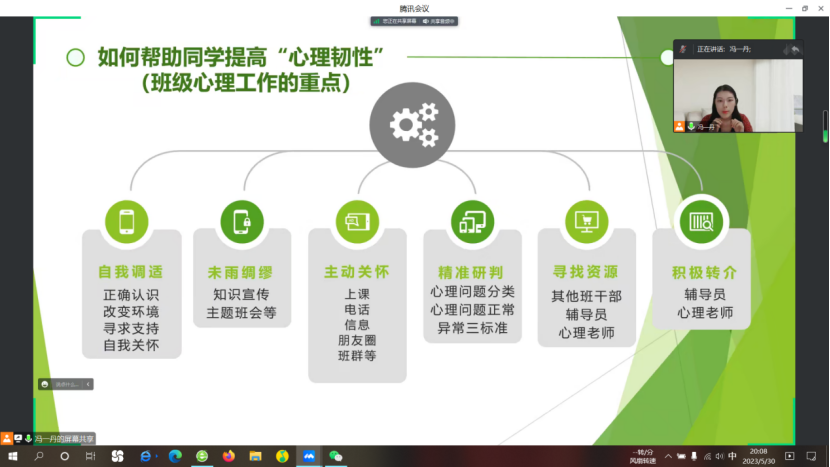830x467 pixels.
Task: Type in the 说点什么 chat field
Action: pyautogui.click(x=67, y=384)
